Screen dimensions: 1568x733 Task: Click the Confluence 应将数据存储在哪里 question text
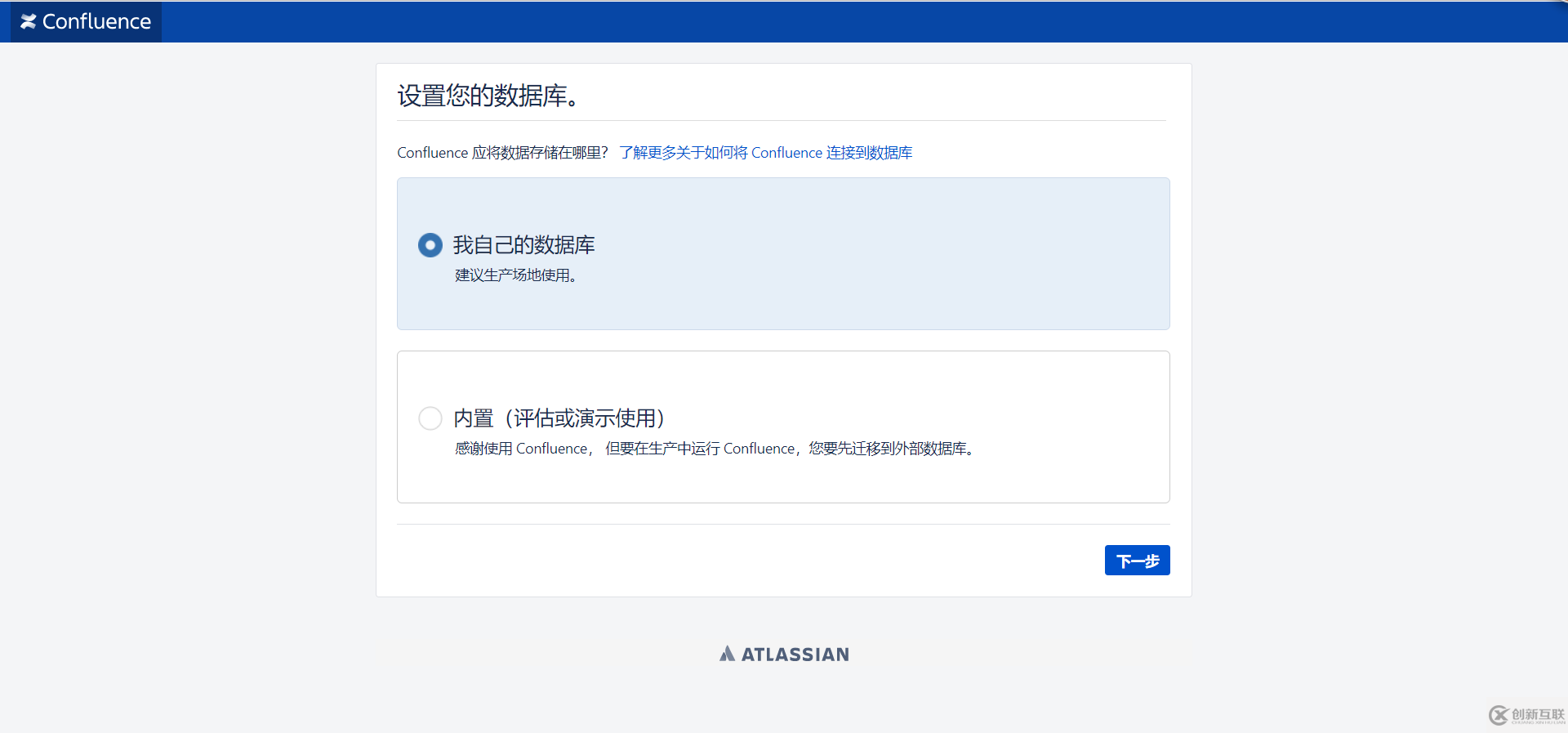[503, 153]
